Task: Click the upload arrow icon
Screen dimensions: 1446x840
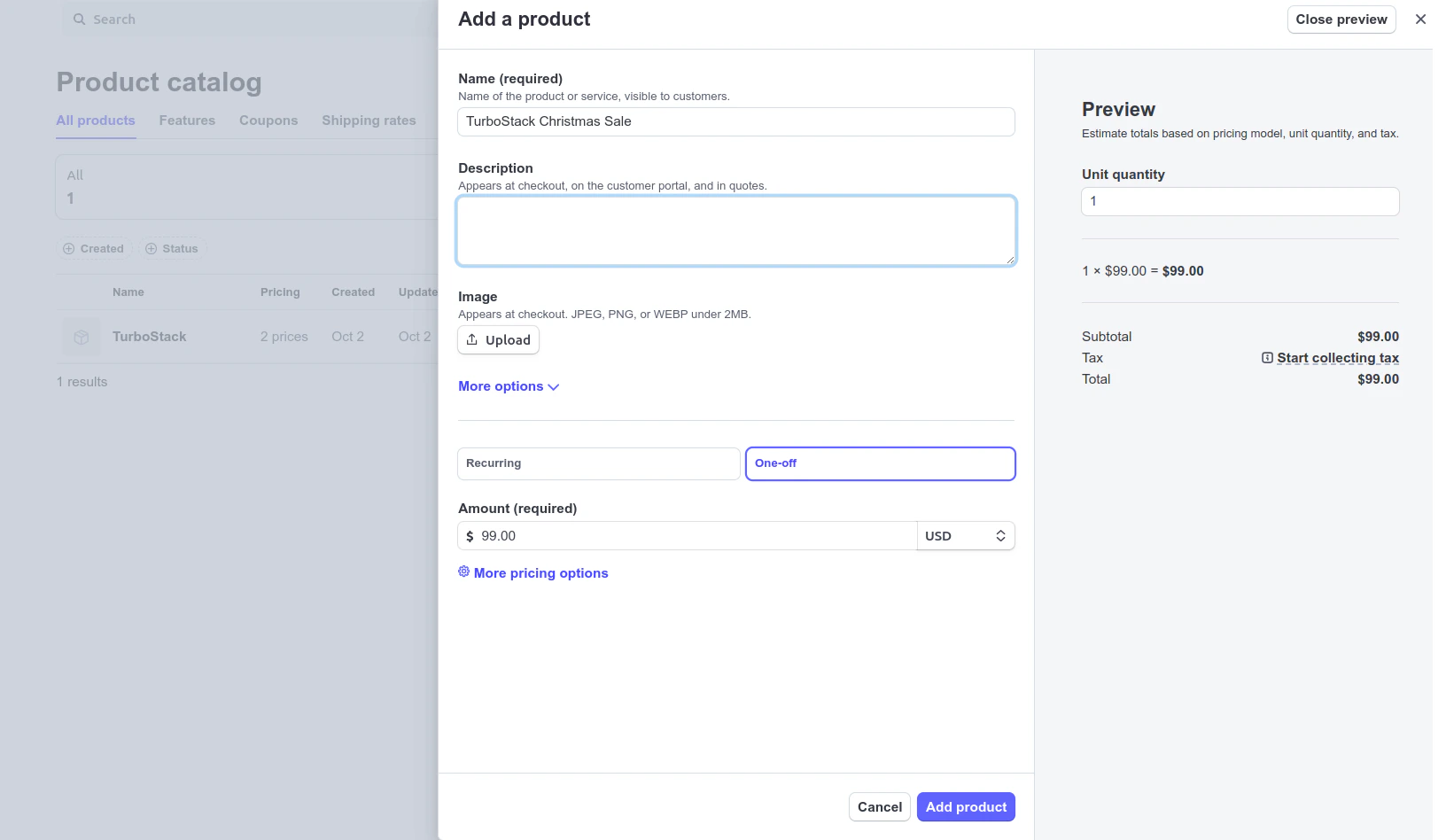Action: 472,339
